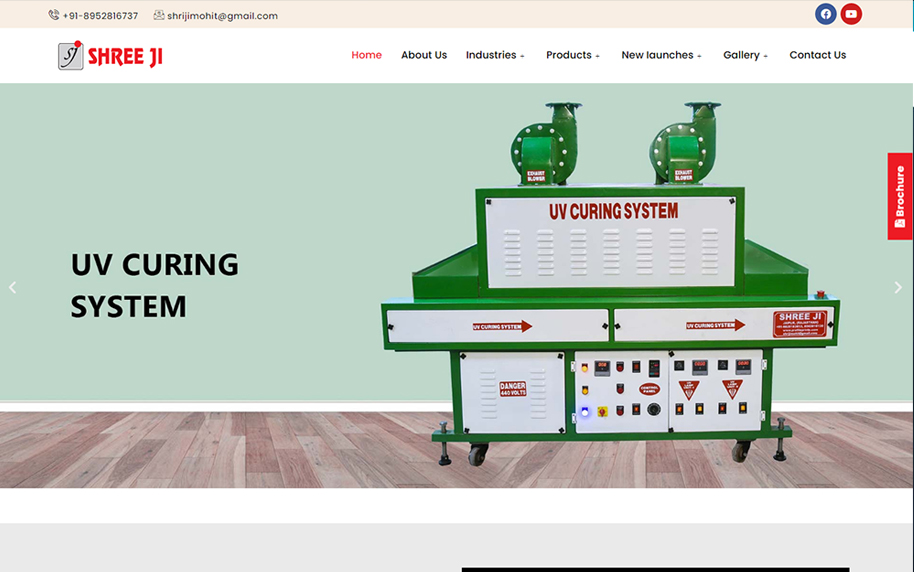Open the red Brochure side button
The image size is (914, 572).
click(900, 196)
